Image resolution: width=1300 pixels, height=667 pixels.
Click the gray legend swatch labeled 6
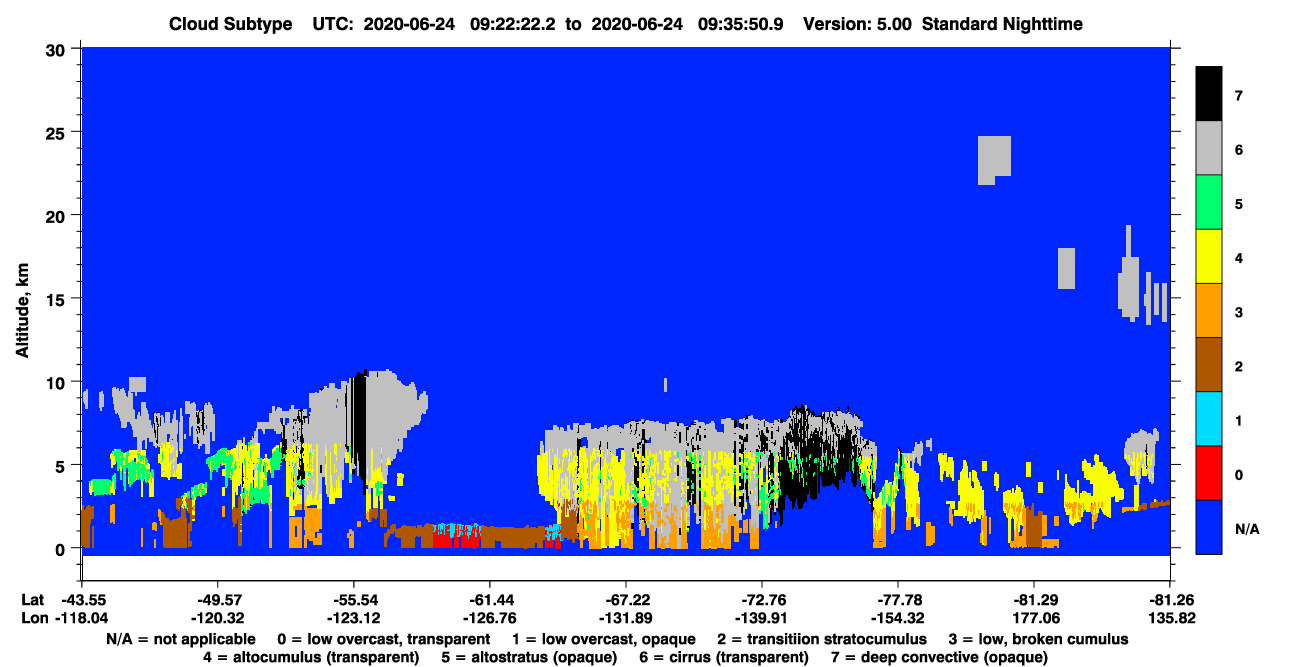tap(1209, 148)
